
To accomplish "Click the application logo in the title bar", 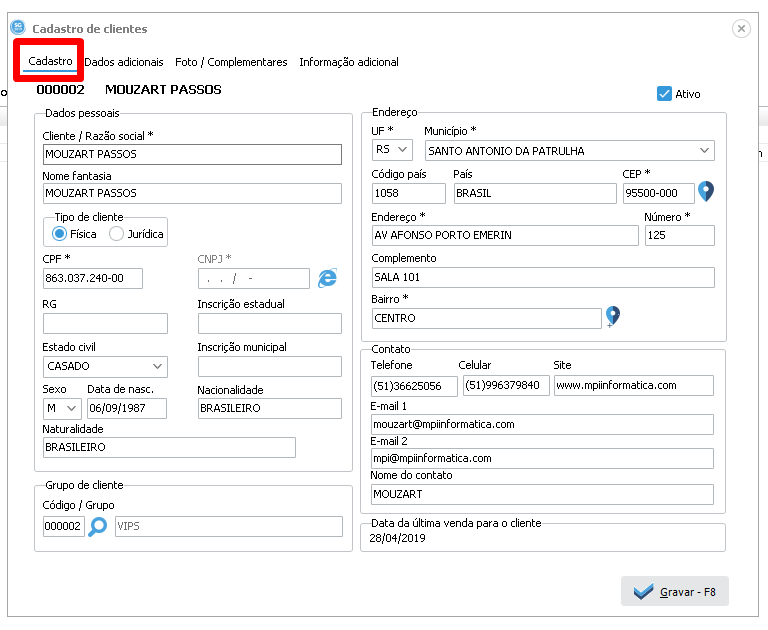I will pos(17,28).
